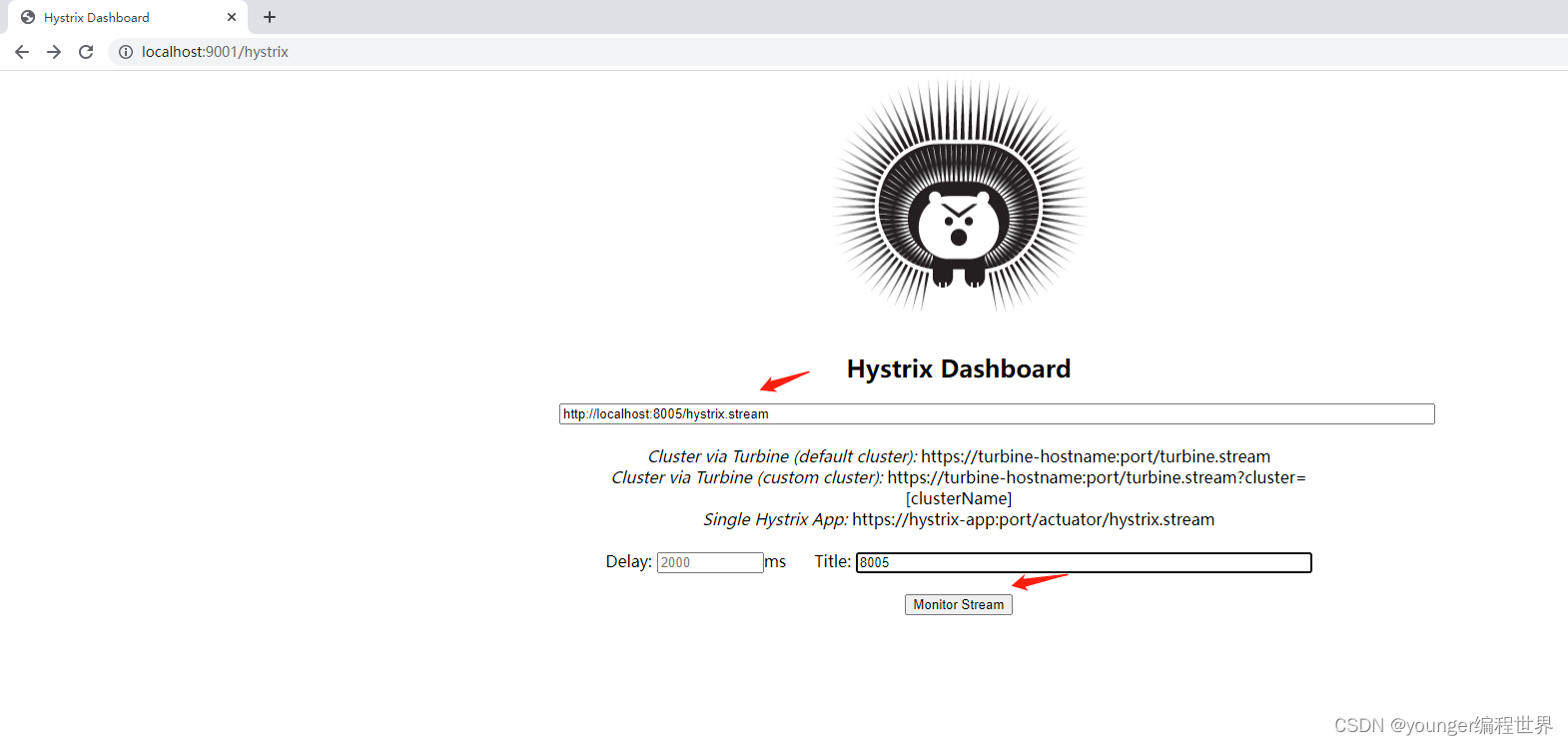Viewport: 1568px width, 745px height.
Task: Focus the address bar showing localhost:9001/hystrix
Action: [x=839, y=52]
